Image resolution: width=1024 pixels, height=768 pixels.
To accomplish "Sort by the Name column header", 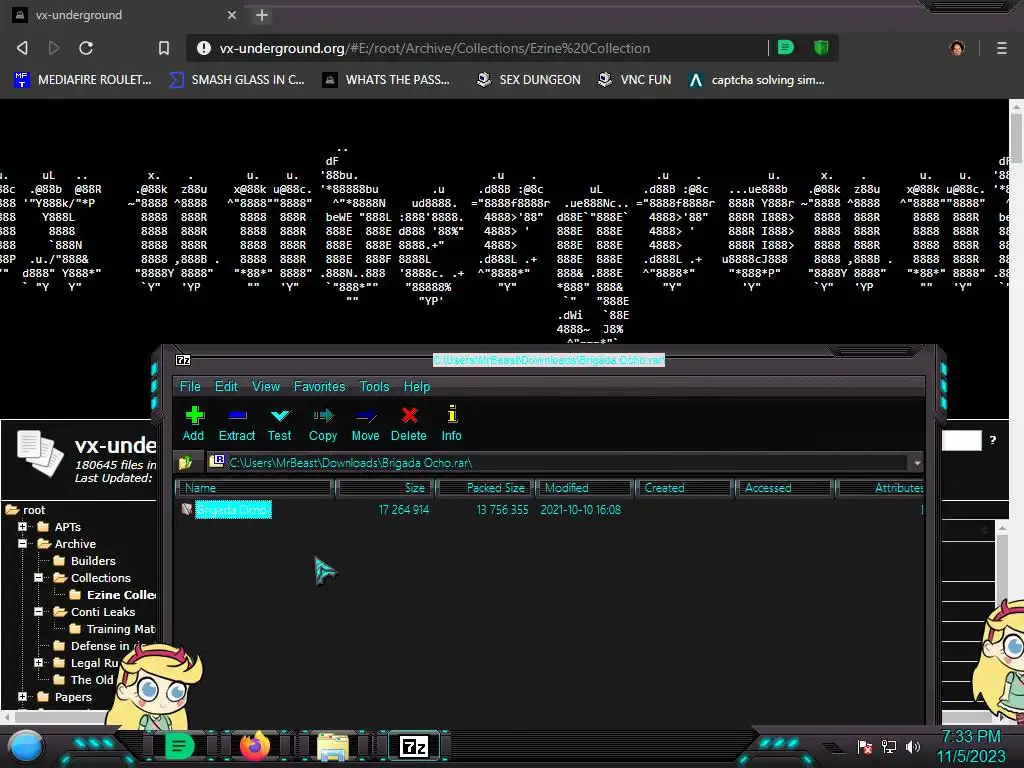I will coord(255,488).
